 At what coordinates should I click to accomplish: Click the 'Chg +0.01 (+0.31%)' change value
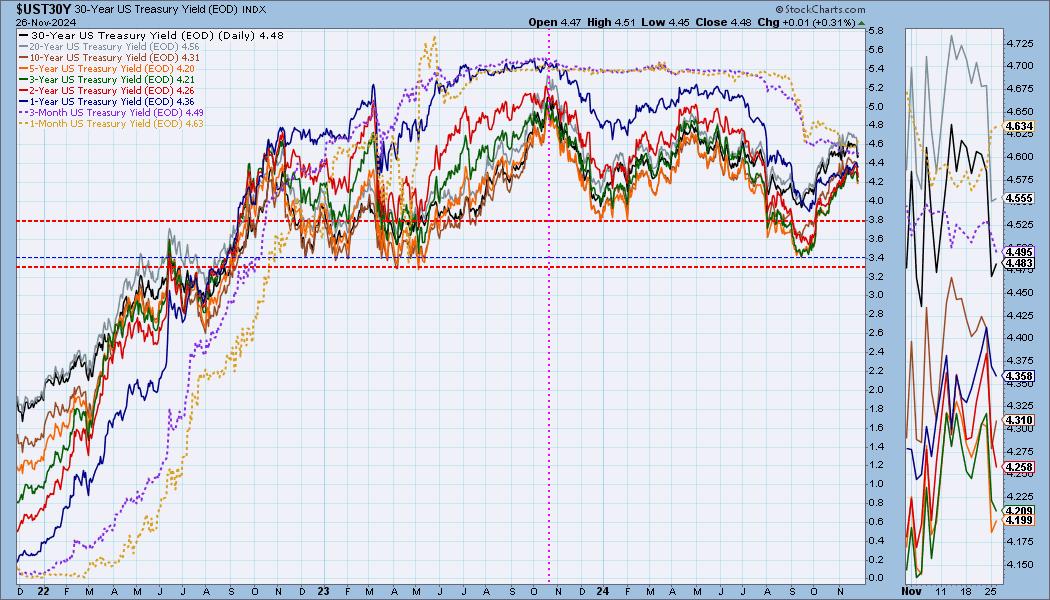pyautogui.click(x=806, y=22)
